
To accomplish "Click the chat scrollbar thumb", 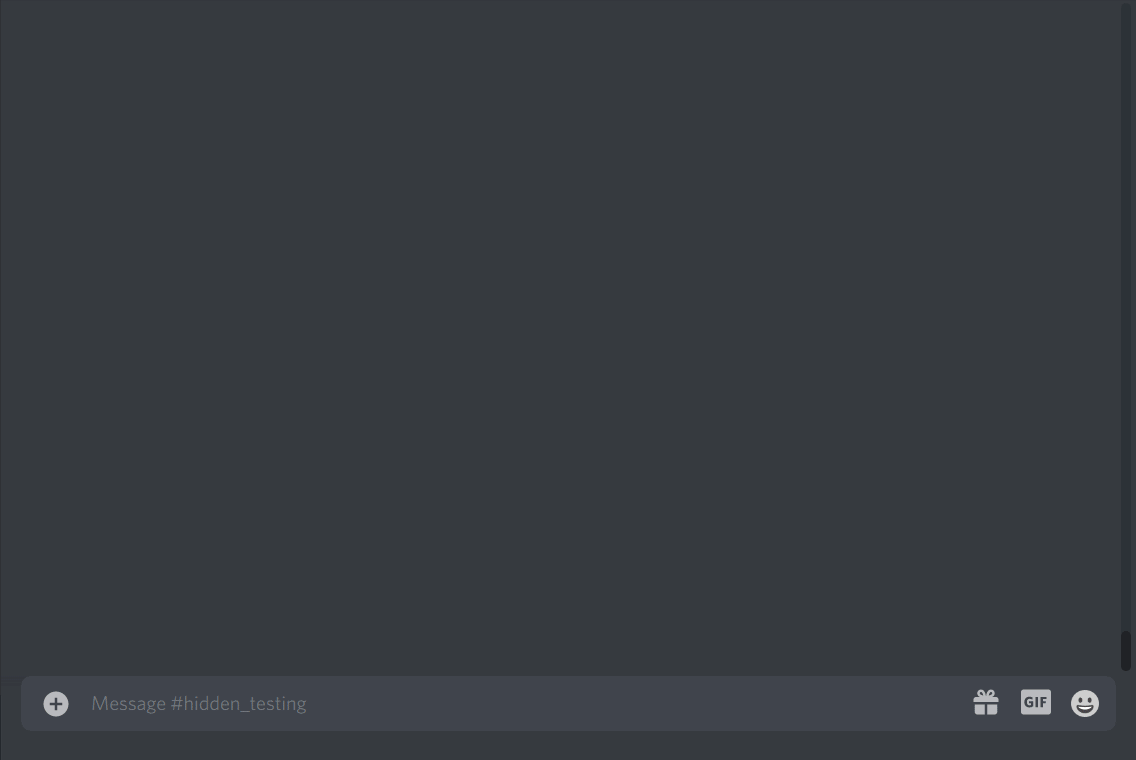I will 1125,651.
